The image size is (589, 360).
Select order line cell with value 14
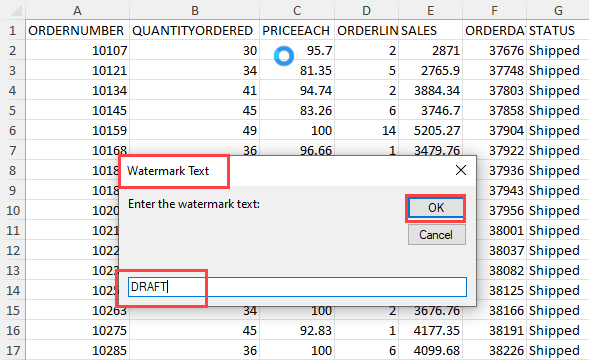point(367,130)
